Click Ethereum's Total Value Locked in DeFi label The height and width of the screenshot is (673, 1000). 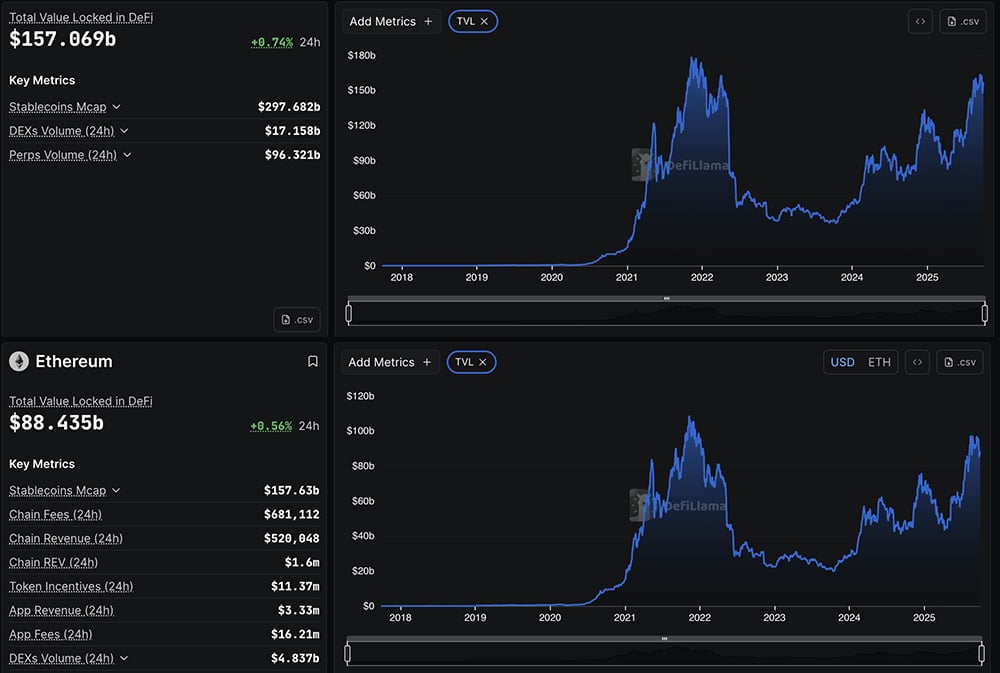80,401
